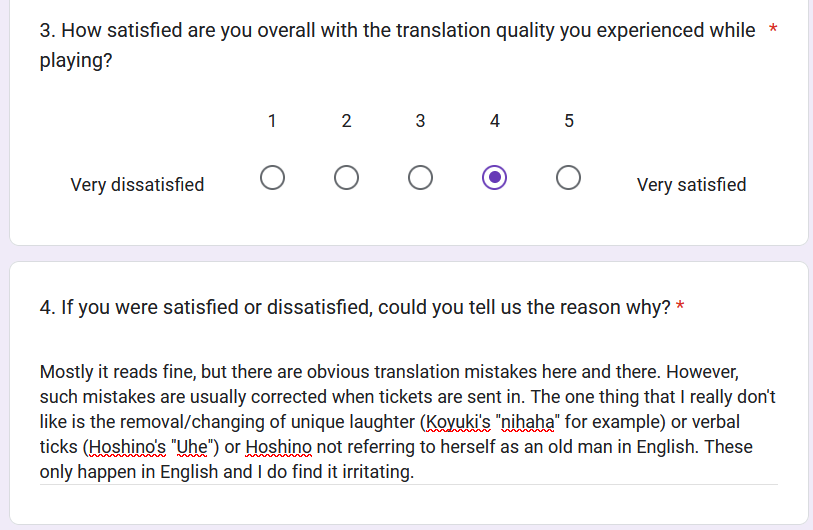Choose rating 3 for translation quality

420,178
